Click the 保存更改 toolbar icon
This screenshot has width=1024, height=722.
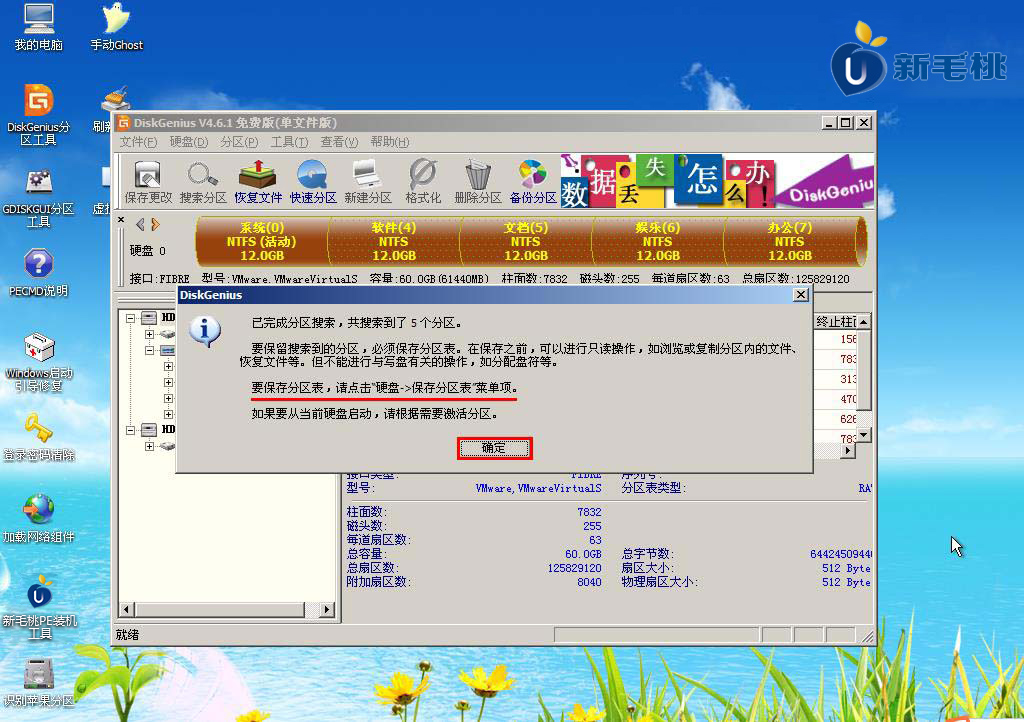(148, 181)
